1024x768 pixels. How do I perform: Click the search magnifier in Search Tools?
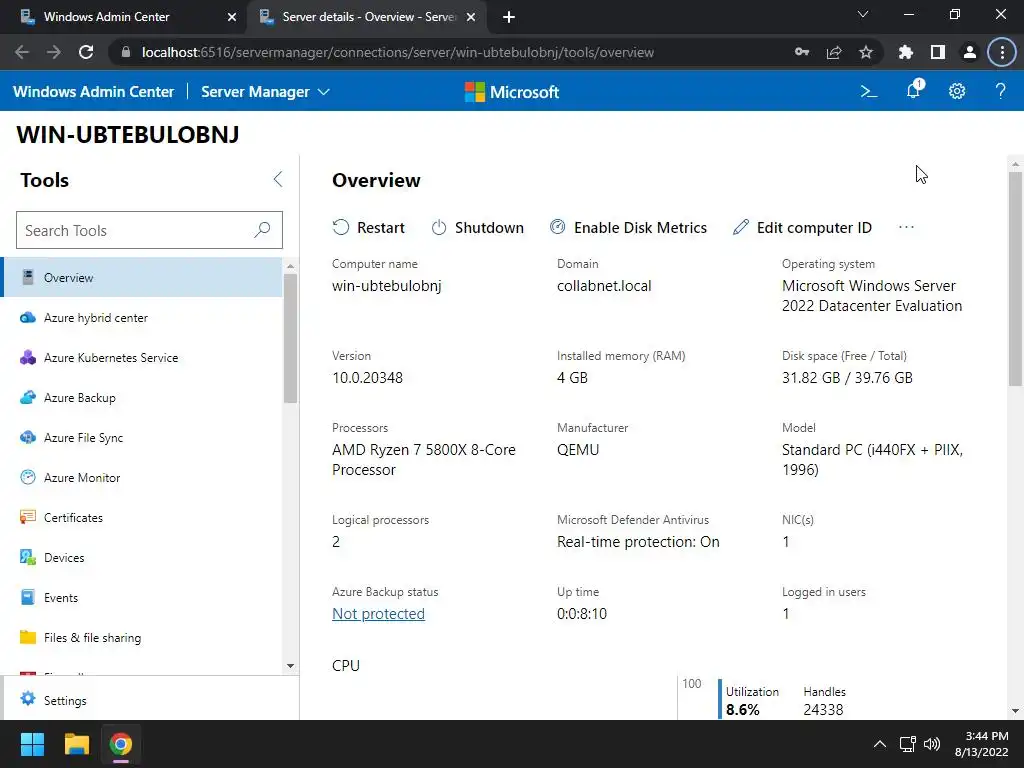262,229
